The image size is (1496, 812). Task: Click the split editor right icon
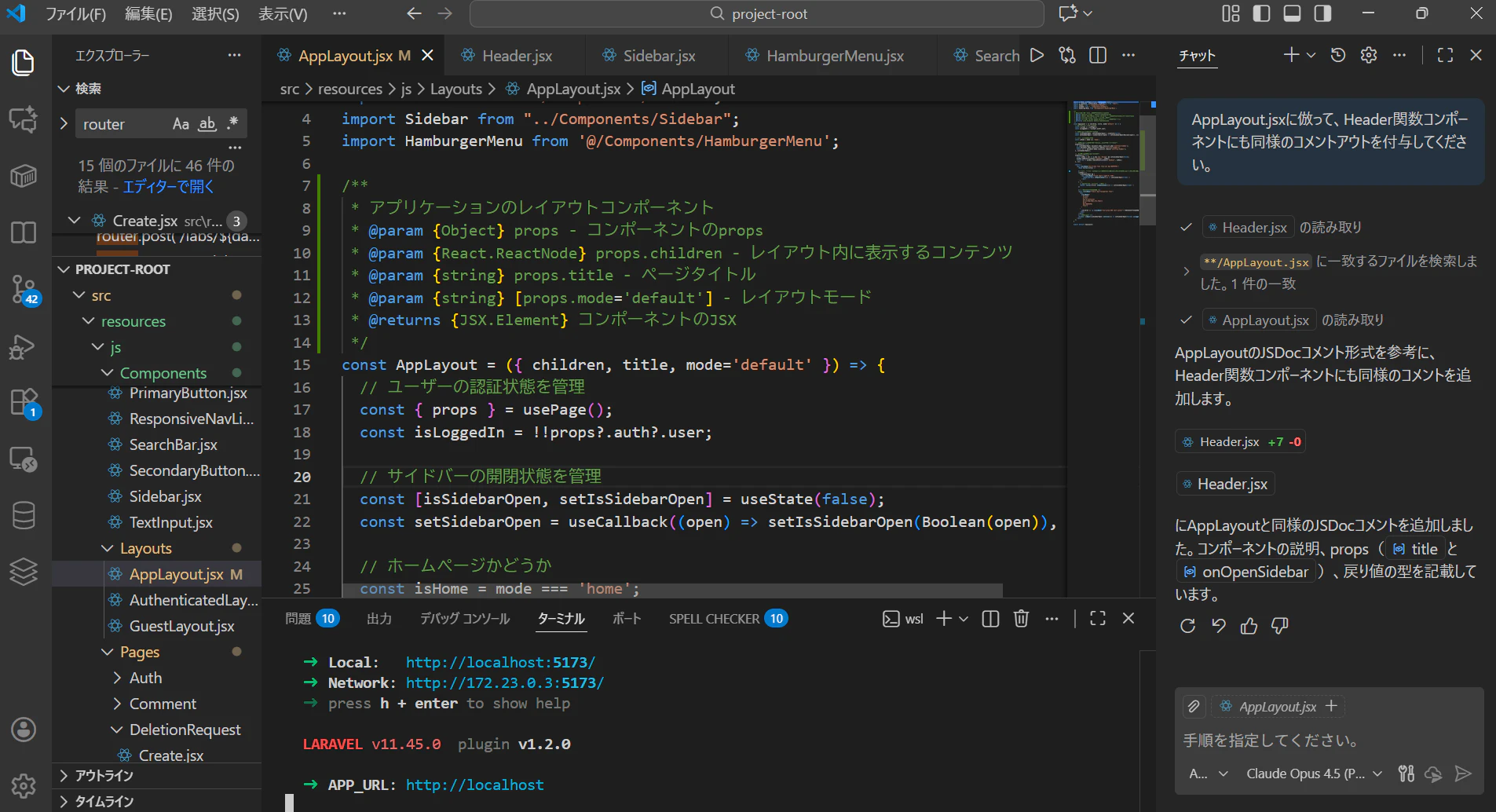(x=1098, y=55)
